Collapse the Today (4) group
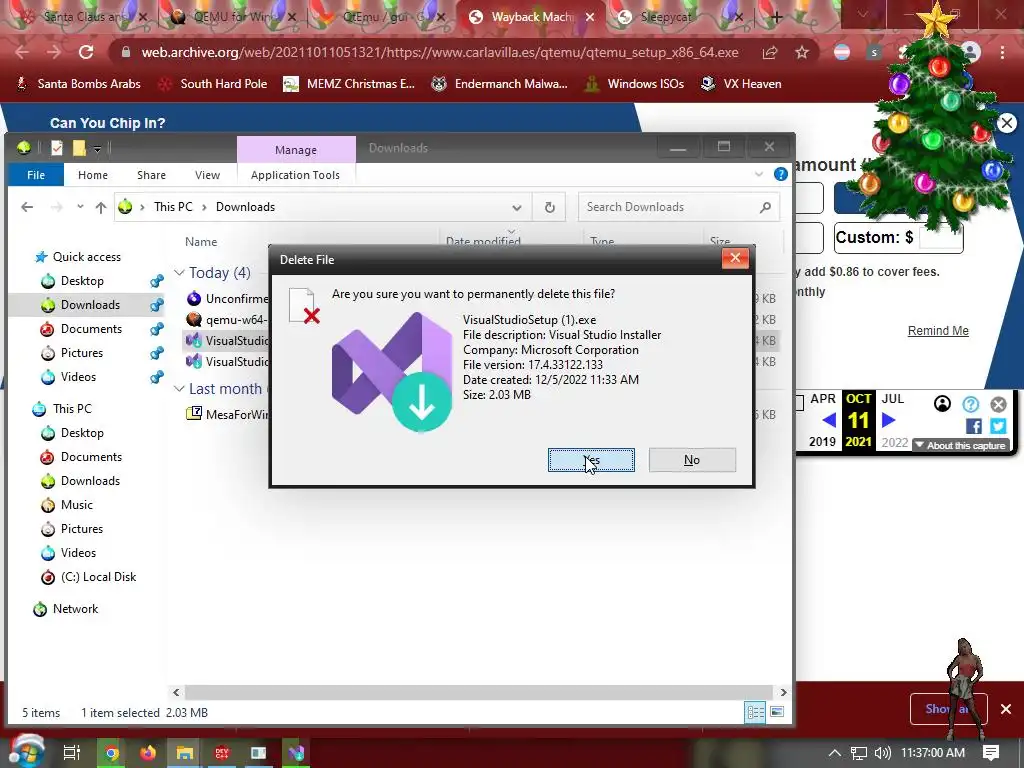Image resolution: width=1024 pixels, height=768 pixels. coord(179,272)
